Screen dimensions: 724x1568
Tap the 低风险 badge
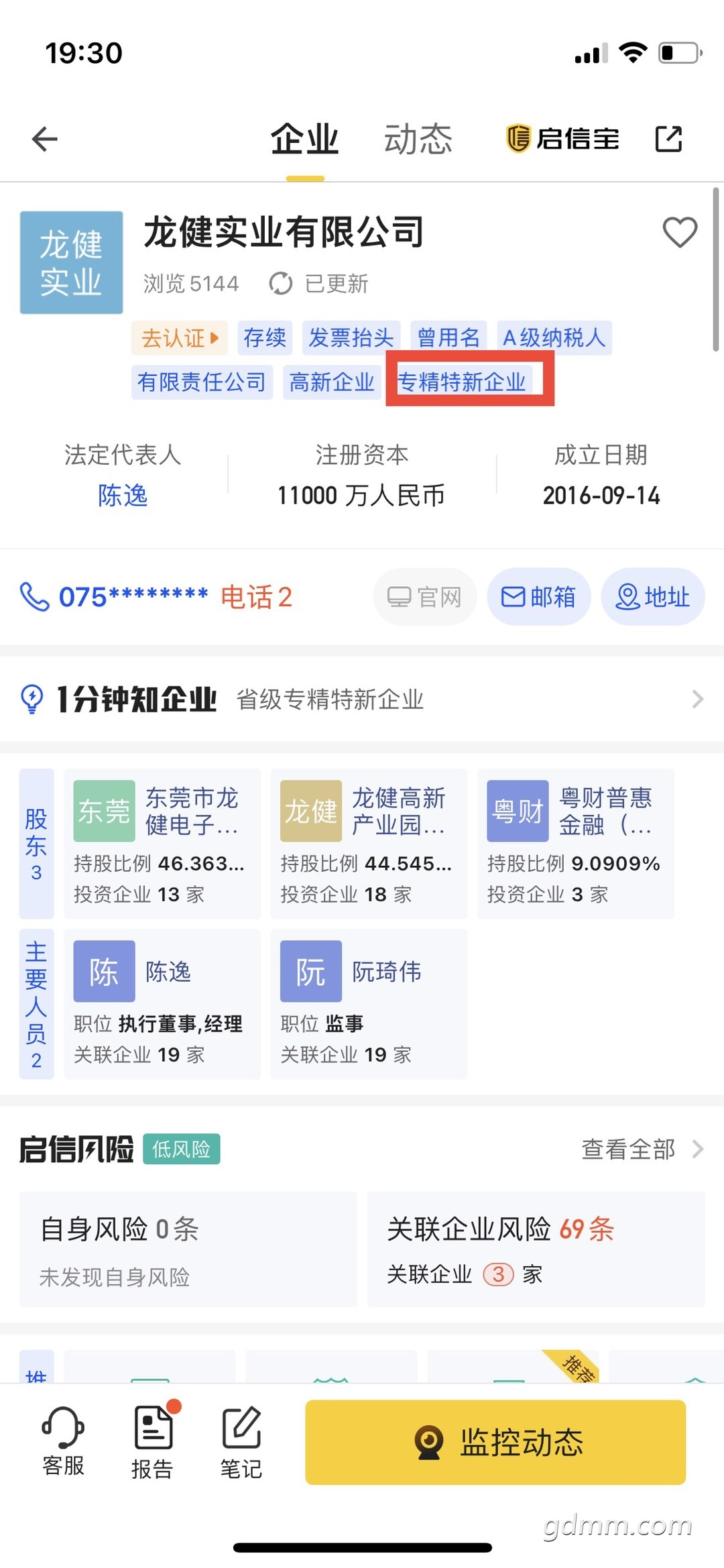[182, 1150]
